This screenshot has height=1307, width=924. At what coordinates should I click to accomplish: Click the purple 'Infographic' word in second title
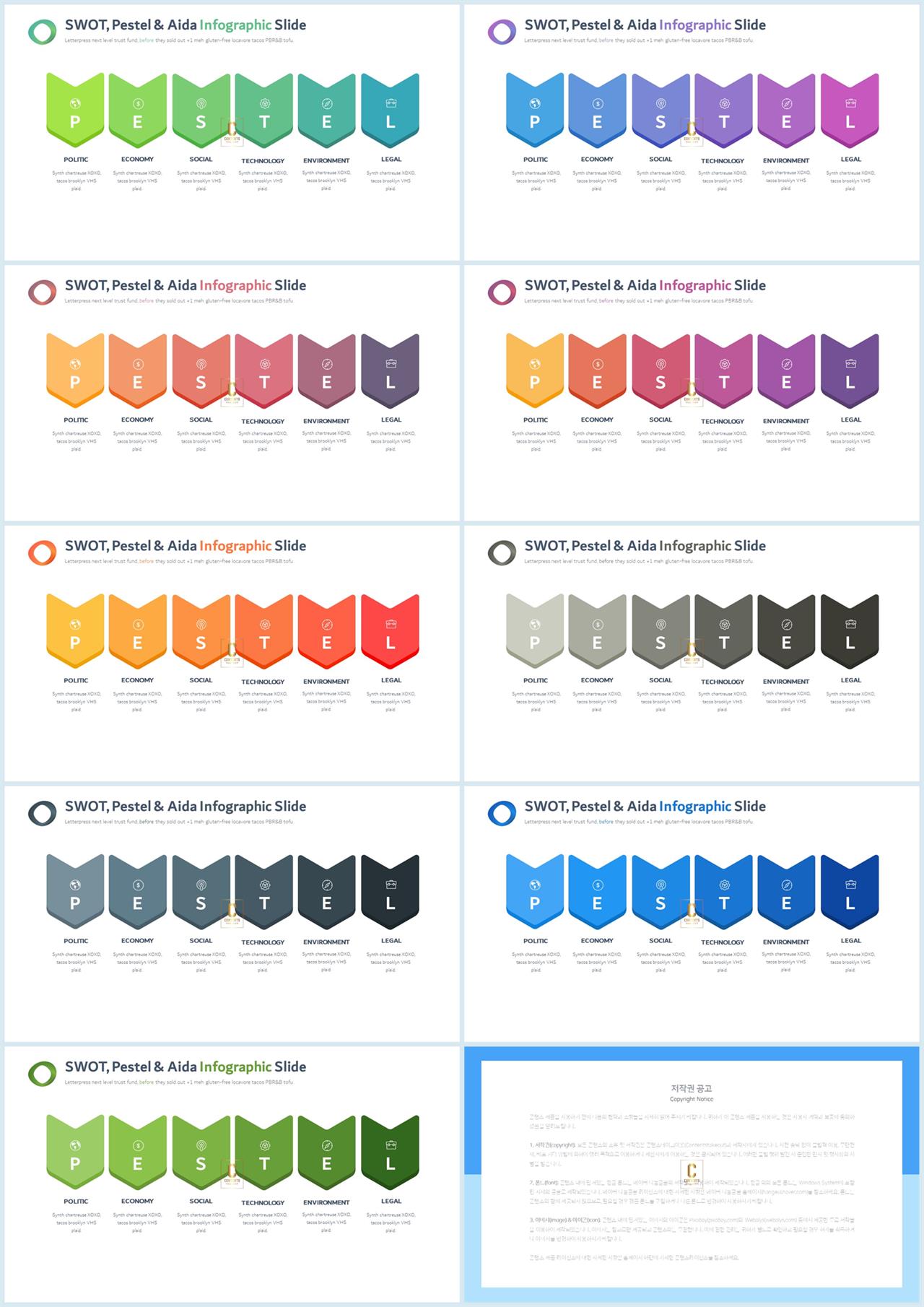[695, 25]
